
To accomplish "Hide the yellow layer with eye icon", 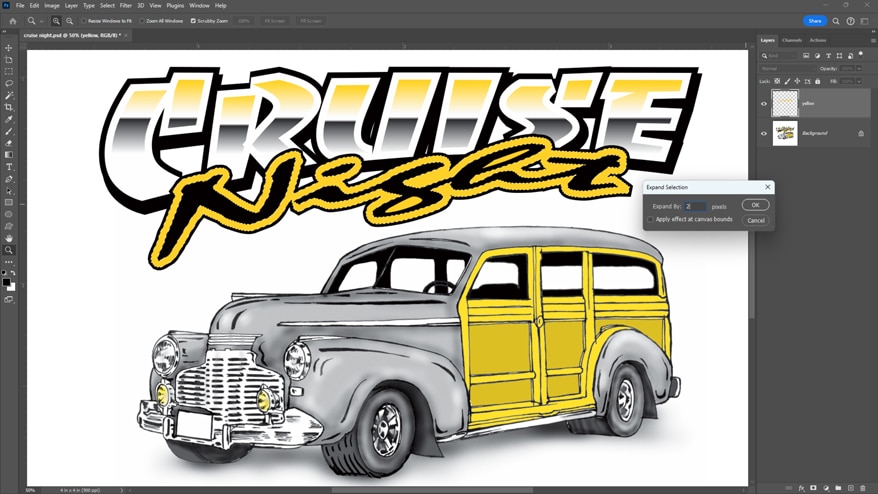I will [x=764, y=103].
